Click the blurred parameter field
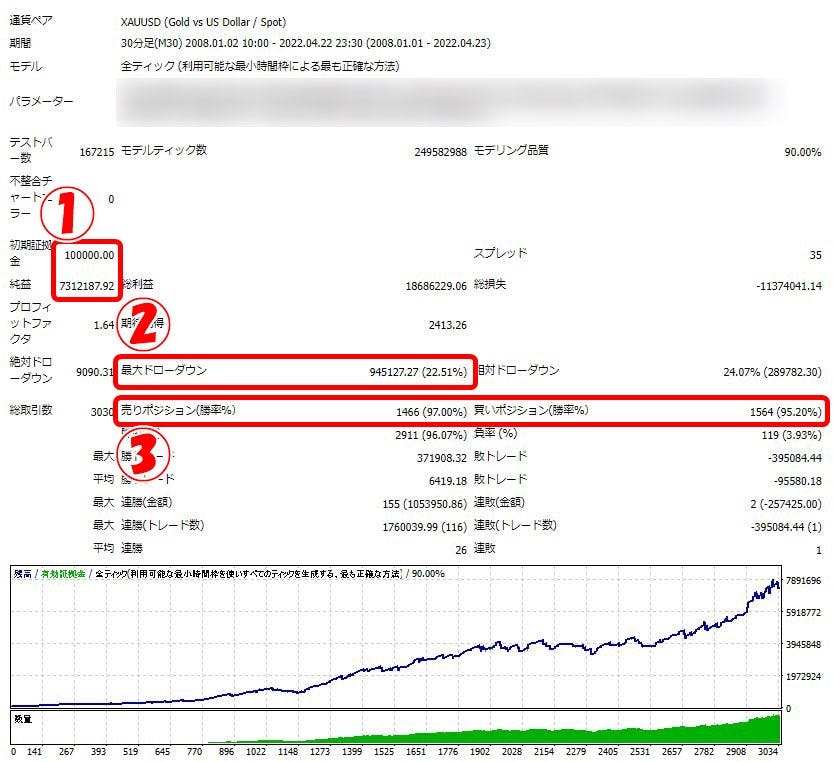The width and height of the screenshot is (833, 762). (x=450, y=102)
